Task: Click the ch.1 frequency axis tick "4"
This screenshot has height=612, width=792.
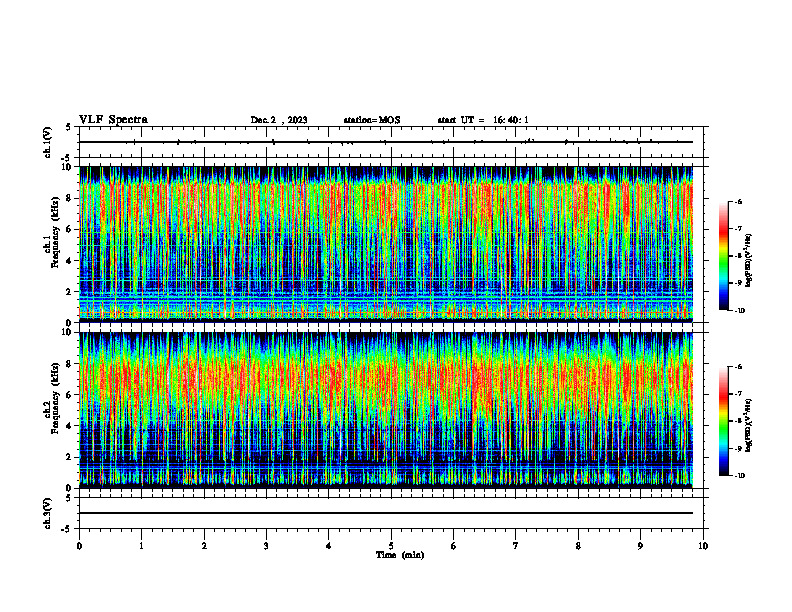Action: pos(70,261)
